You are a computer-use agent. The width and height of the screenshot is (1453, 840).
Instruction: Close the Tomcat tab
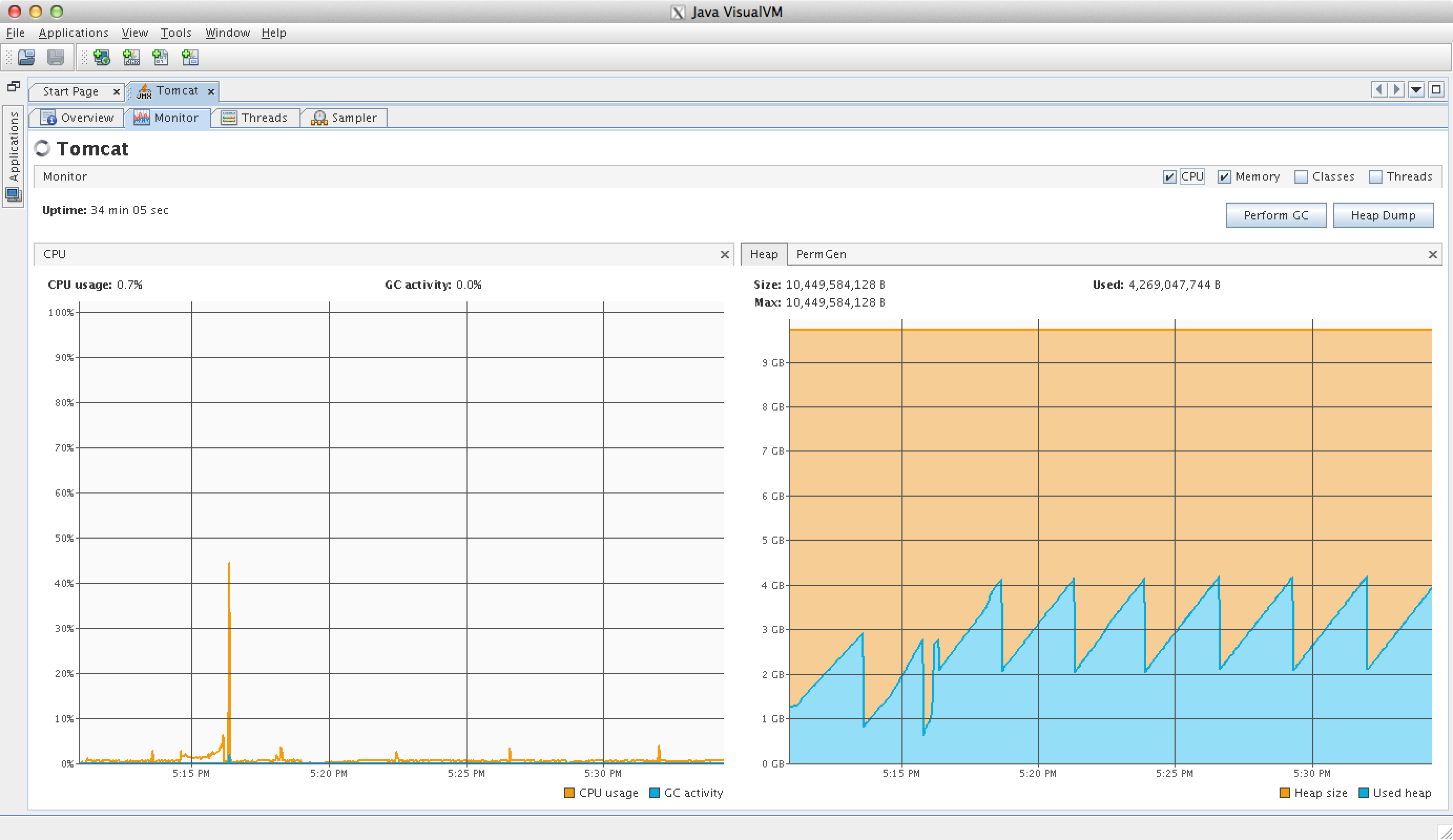coord(211,91)
